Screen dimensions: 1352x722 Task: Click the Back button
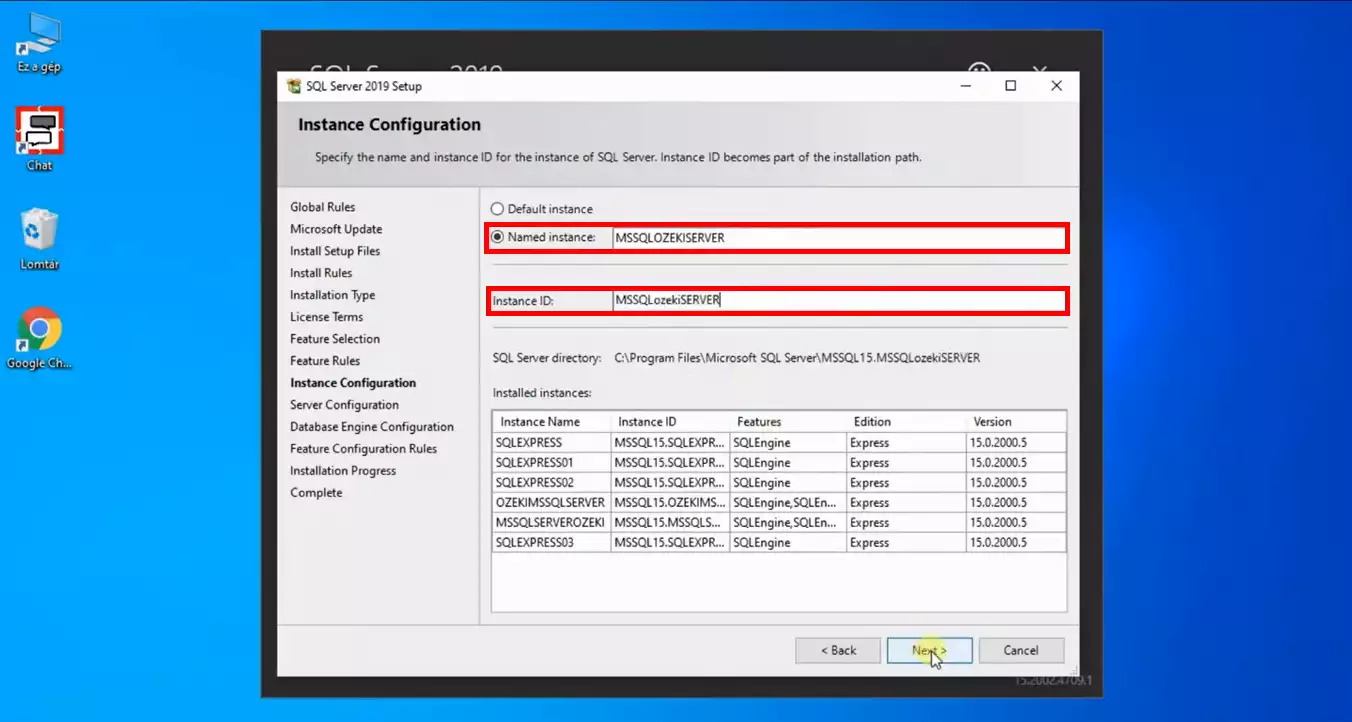pyautogui.click(x=838, y=650)
